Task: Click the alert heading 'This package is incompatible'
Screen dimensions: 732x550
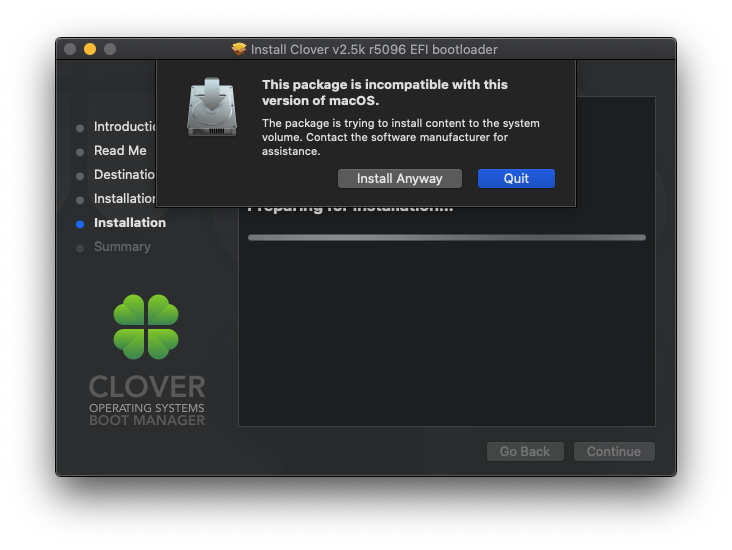Action: 385,92
